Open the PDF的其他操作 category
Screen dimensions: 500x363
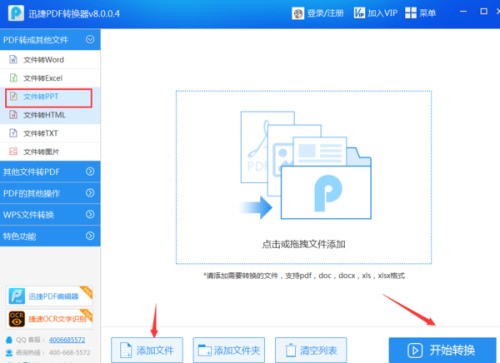pos(50,193)
